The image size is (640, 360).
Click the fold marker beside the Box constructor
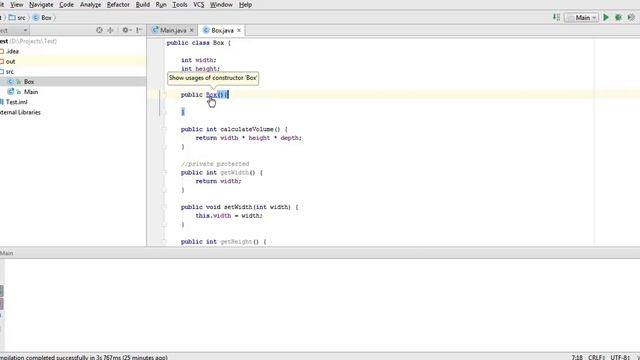164,95
